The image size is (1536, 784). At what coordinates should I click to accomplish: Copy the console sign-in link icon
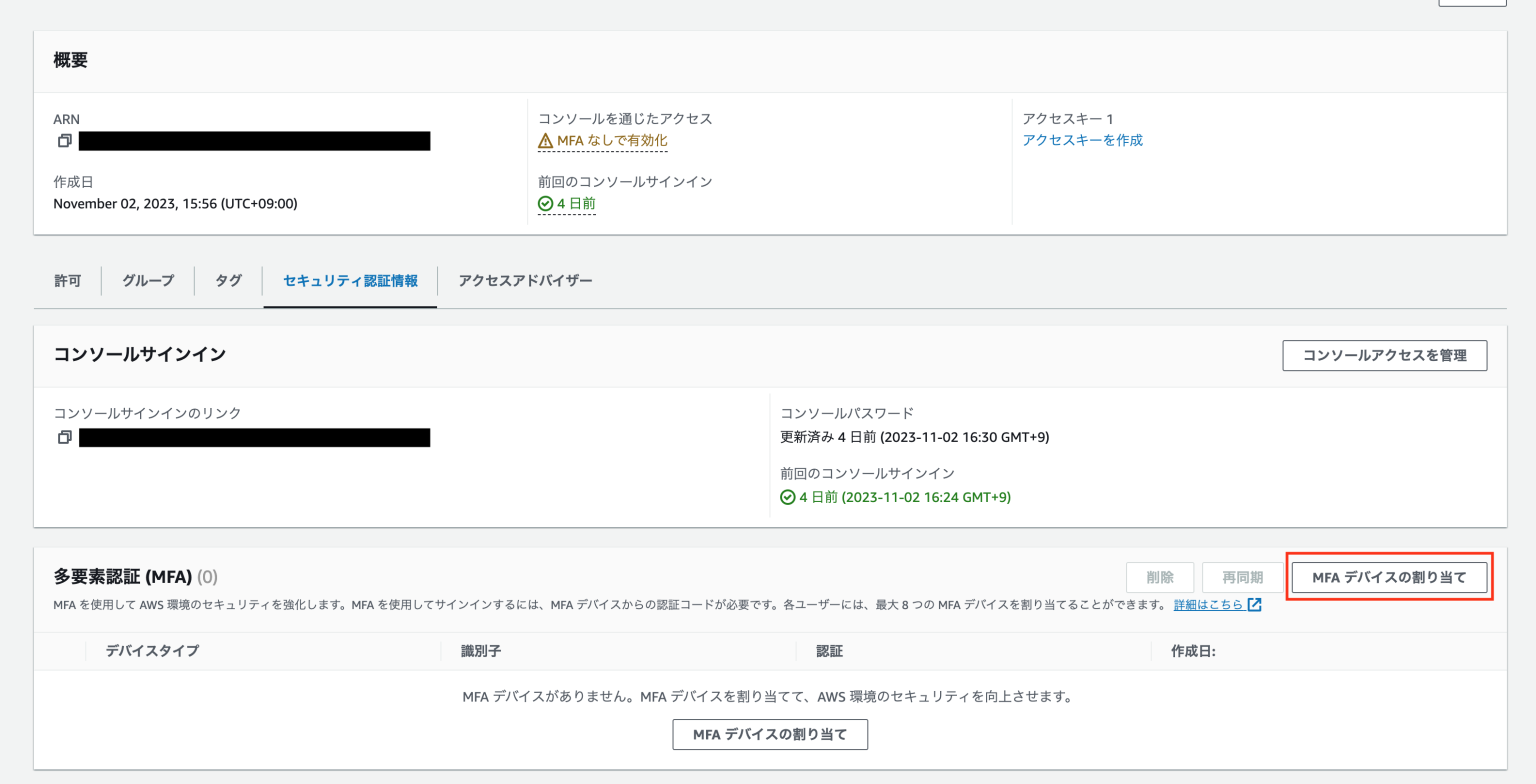(64, 437)
